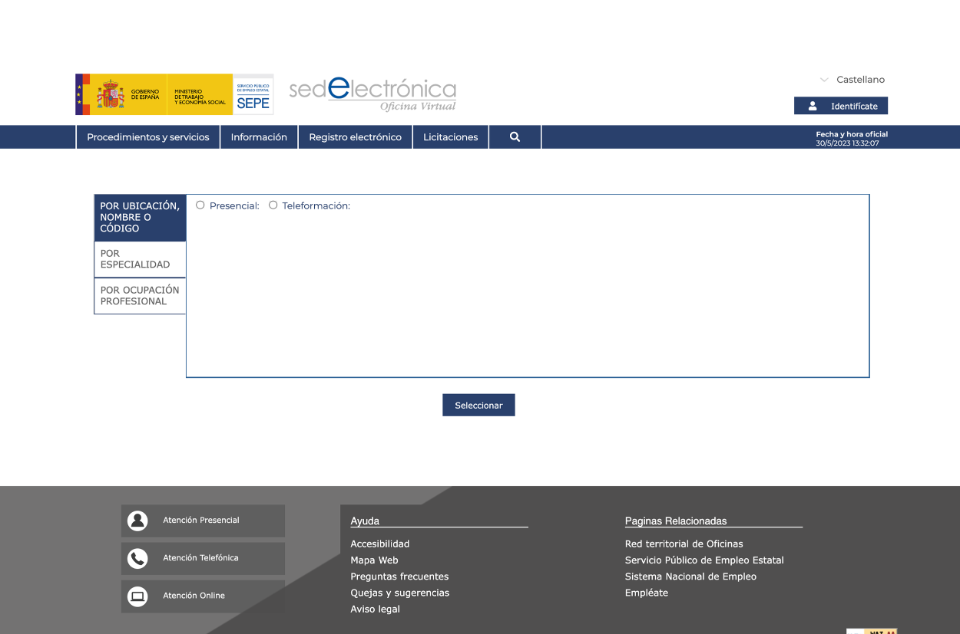The height and width of the screenshot is (634, 960).
Task: Click the Atención Online monitor icon
Action: [138, 596]
